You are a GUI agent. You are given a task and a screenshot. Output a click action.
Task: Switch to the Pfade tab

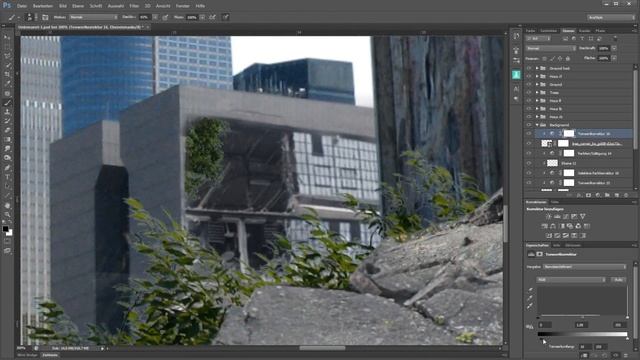(x=600, y=31)
